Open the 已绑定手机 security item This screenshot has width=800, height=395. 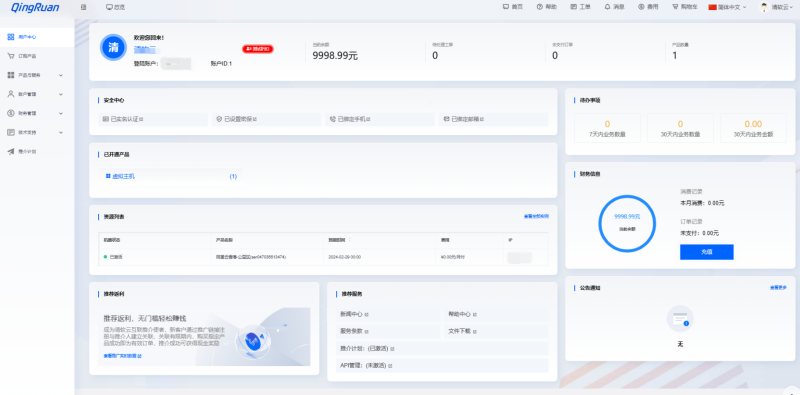[380, 119]
